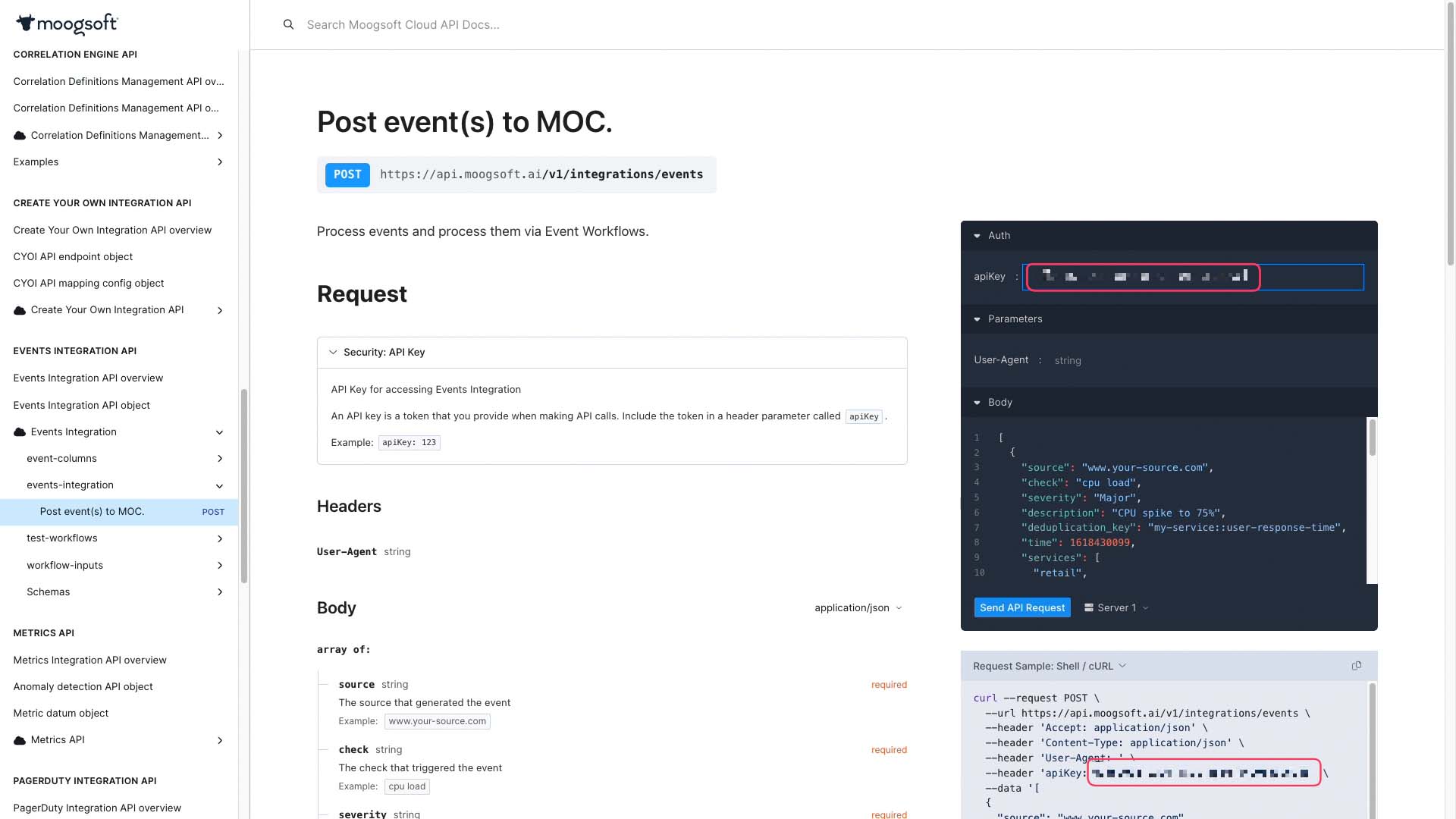This screenshot has height=819, width=1456.
Task: Click the "deduplication_key" line in Body editor
Action: click(1183, 528)
